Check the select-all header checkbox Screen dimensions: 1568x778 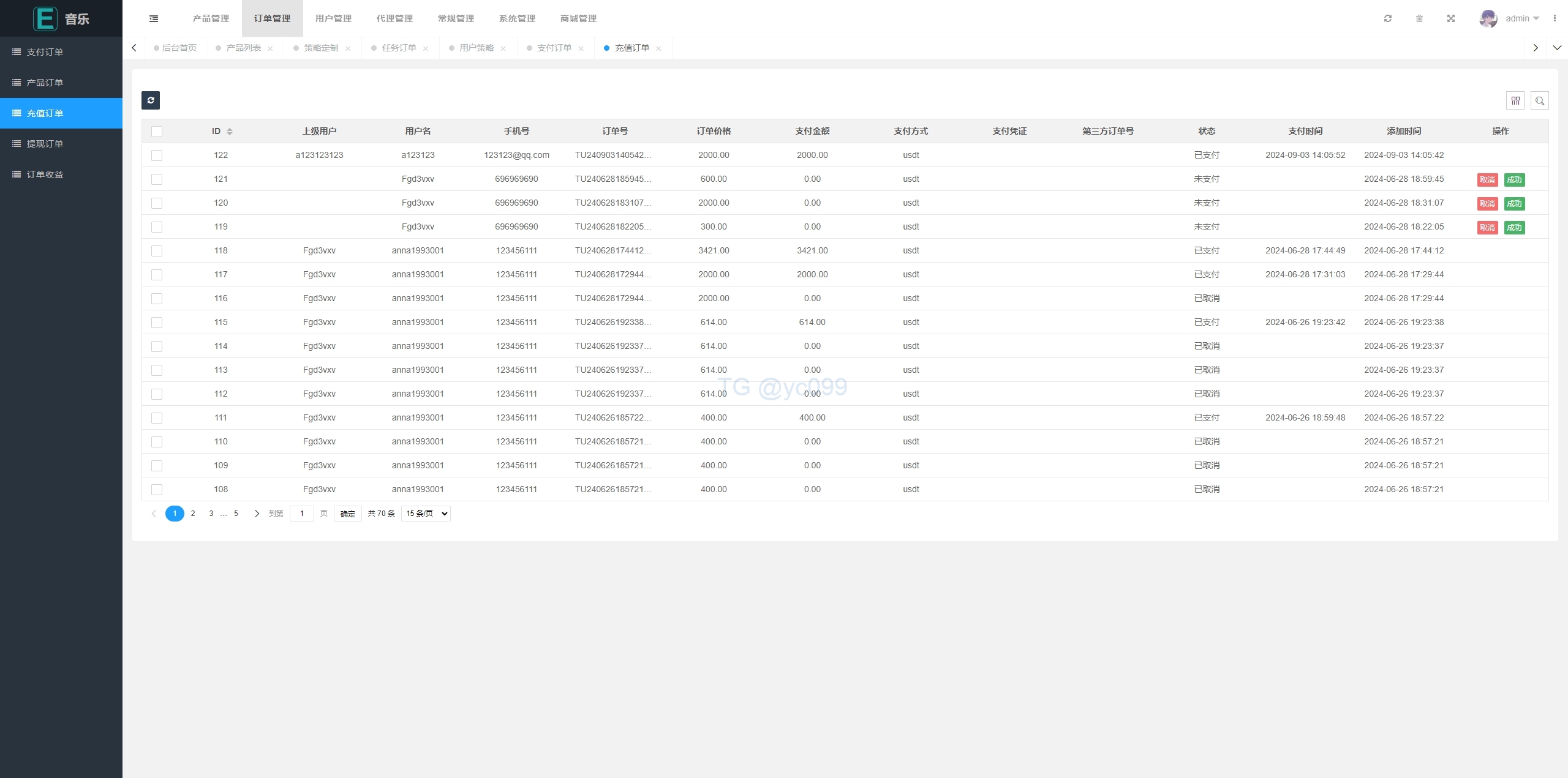[x=157, y=132]
